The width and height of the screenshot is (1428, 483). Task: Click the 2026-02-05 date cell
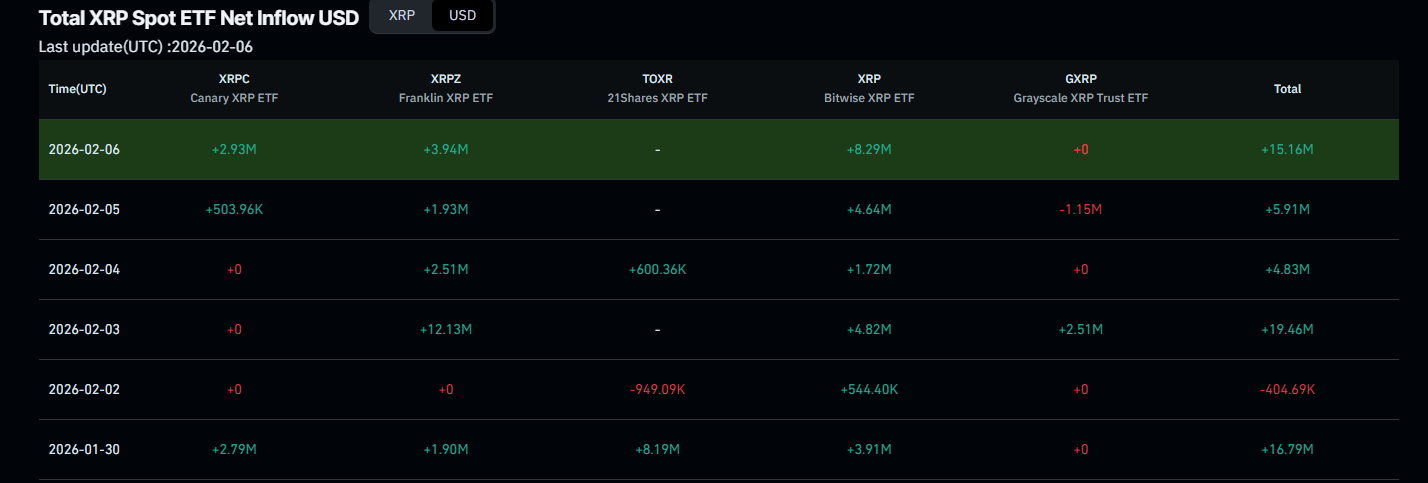pos(84,209)
